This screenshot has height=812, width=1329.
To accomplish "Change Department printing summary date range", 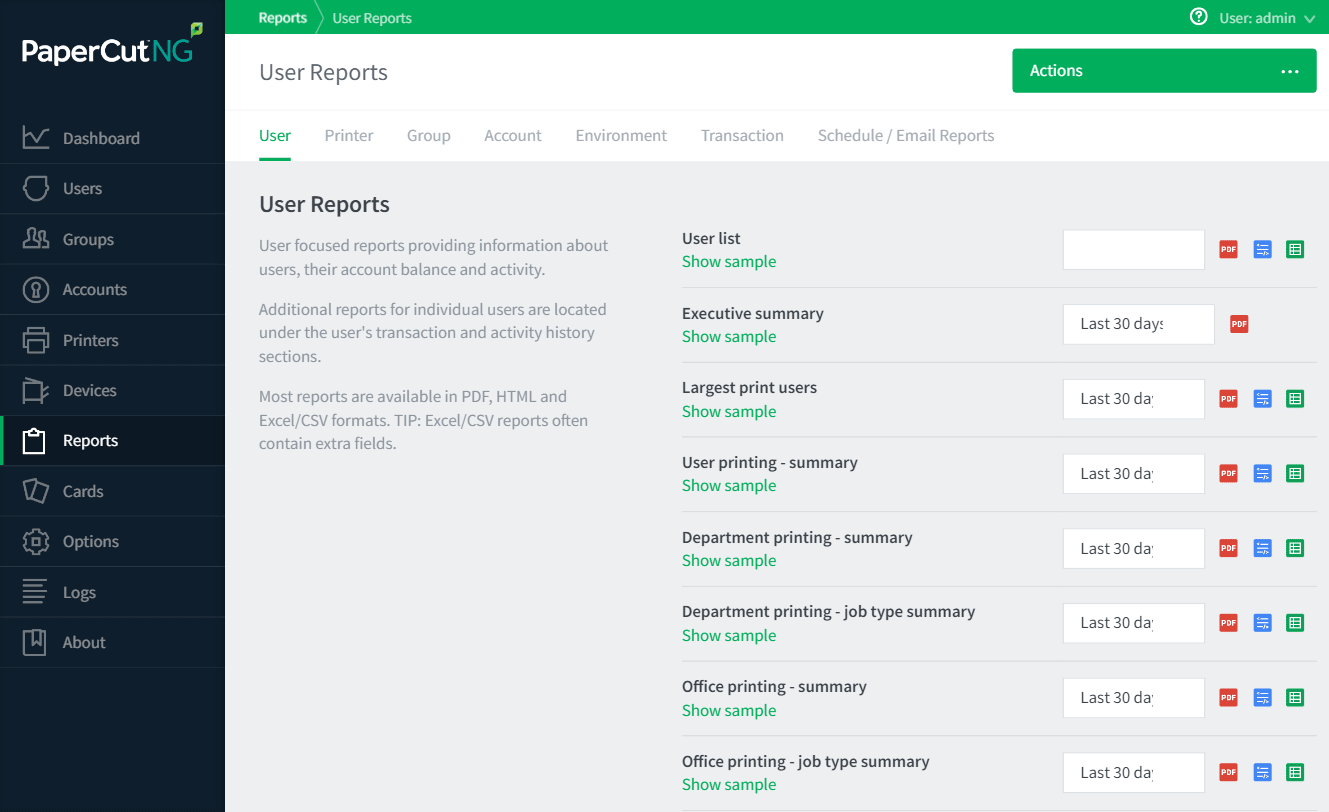I will 1134,548.
